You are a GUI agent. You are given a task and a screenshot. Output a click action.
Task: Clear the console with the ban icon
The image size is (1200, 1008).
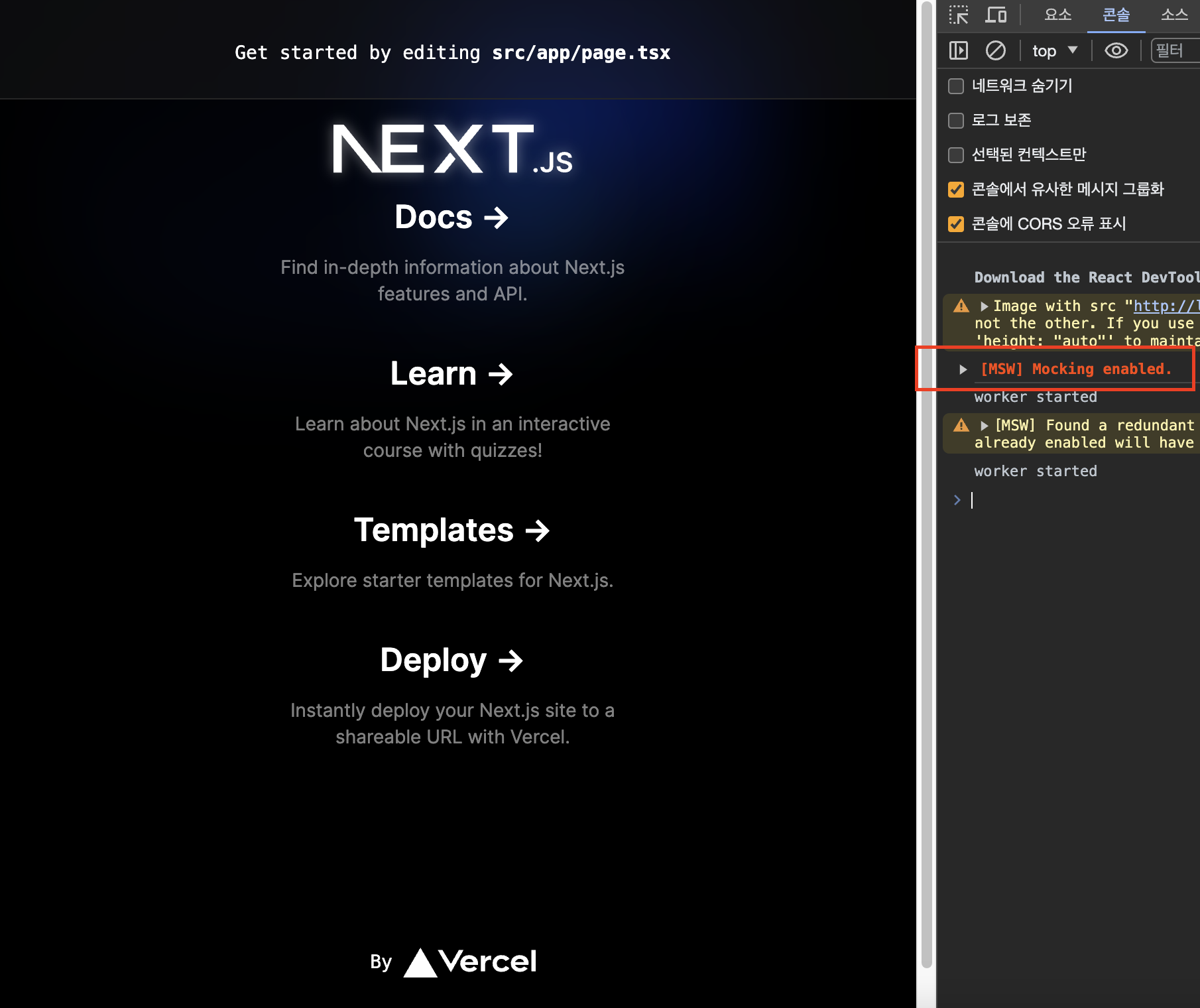(996, 50)
